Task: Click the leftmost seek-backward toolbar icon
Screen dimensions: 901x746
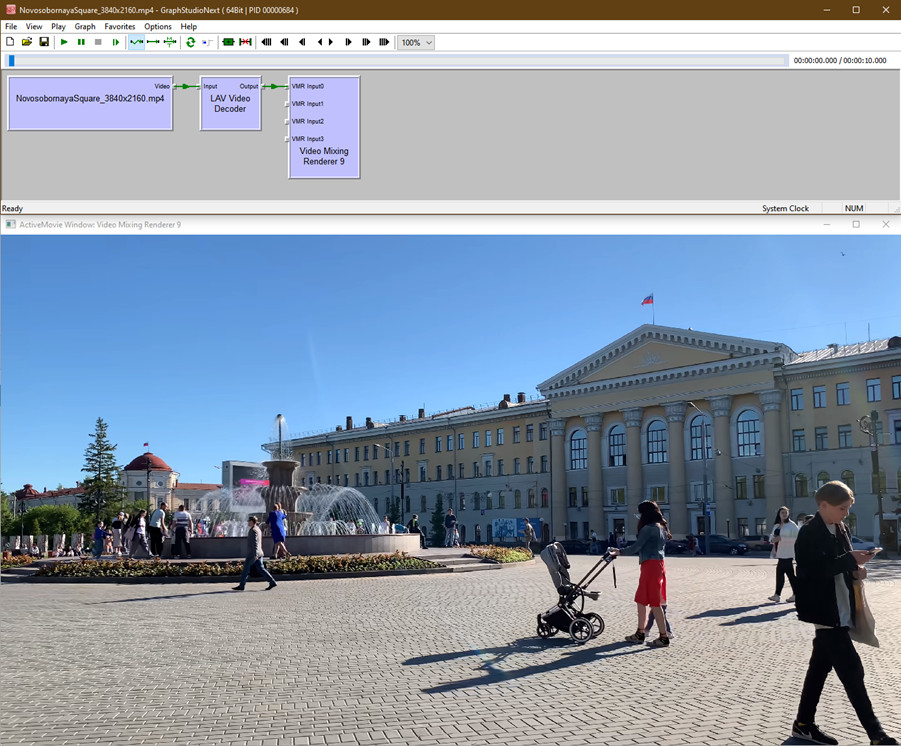Action: tap(266, 42)
